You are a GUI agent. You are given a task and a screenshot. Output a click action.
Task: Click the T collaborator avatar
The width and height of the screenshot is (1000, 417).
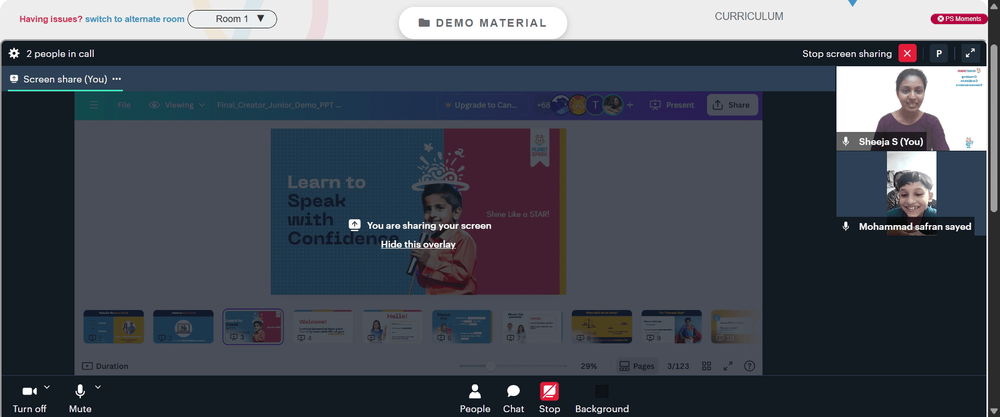pos(595,105)
